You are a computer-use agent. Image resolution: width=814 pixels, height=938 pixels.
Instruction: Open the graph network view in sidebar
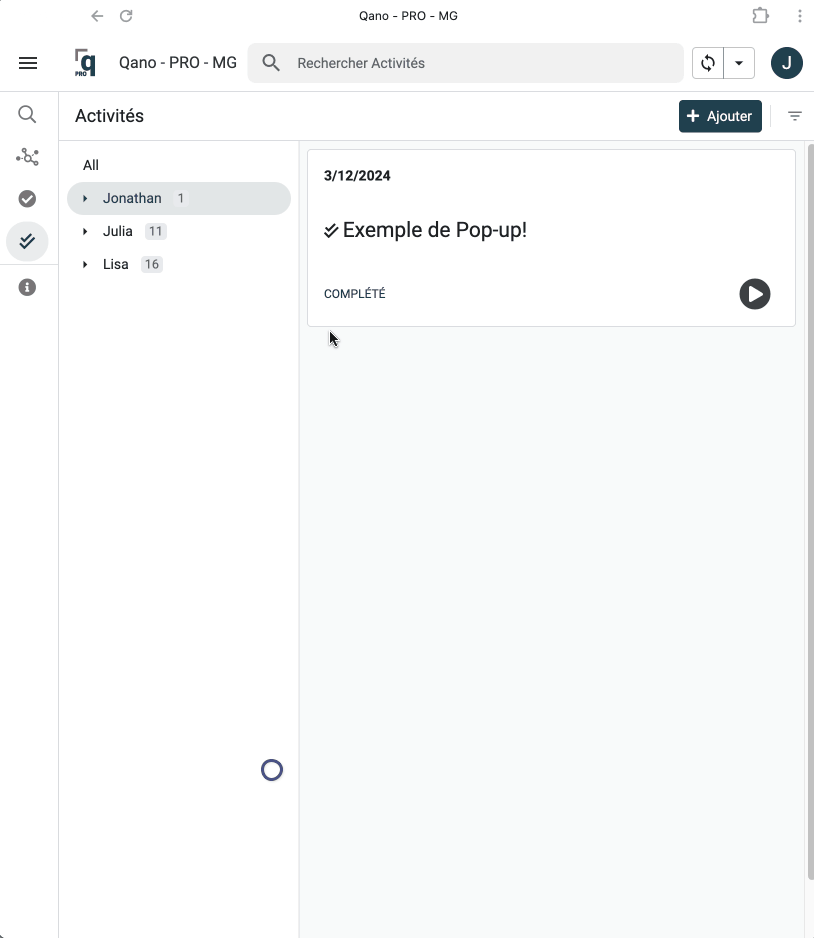coord(28,157)
